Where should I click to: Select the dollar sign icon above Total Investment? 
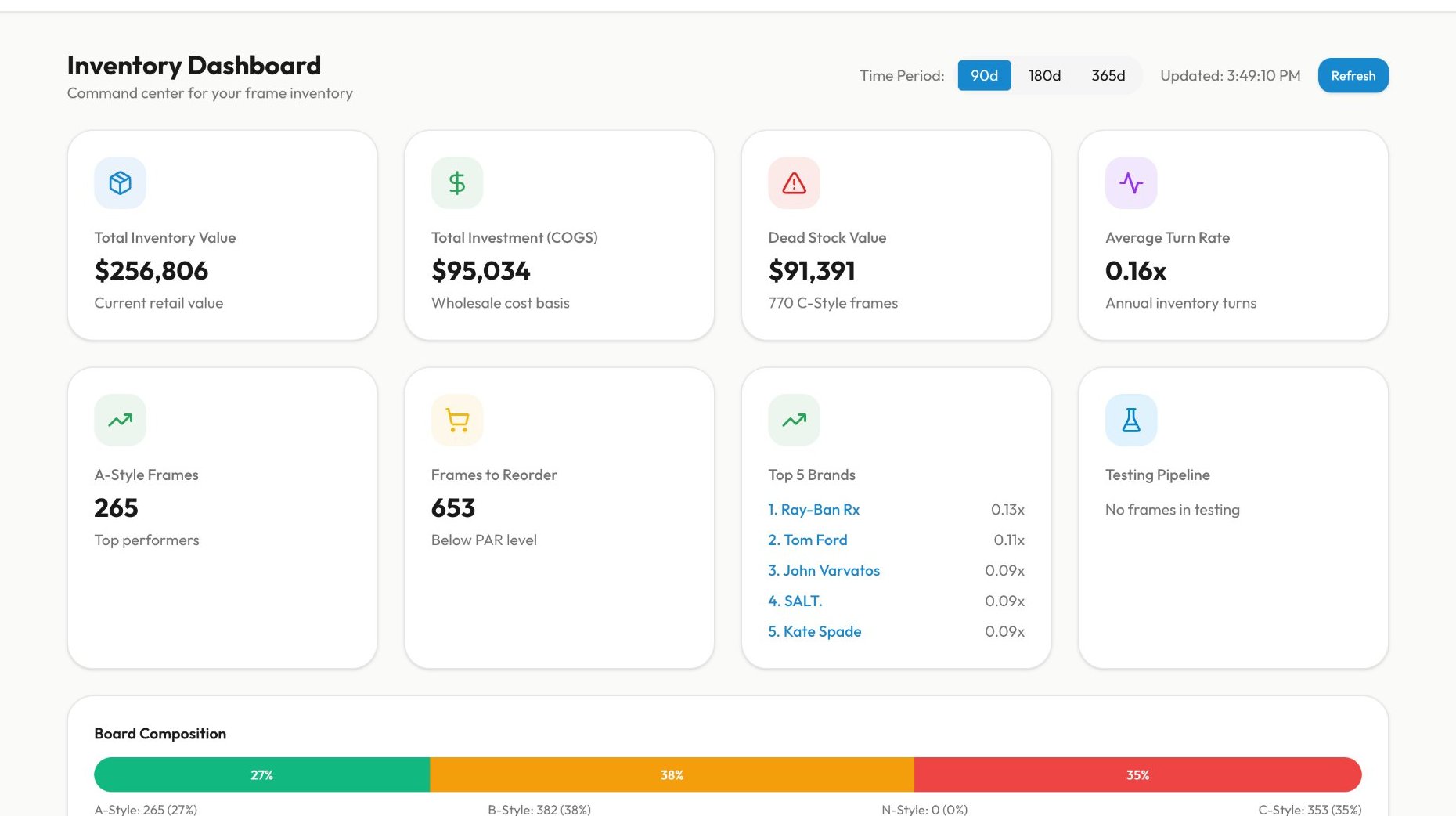point(456,182)
